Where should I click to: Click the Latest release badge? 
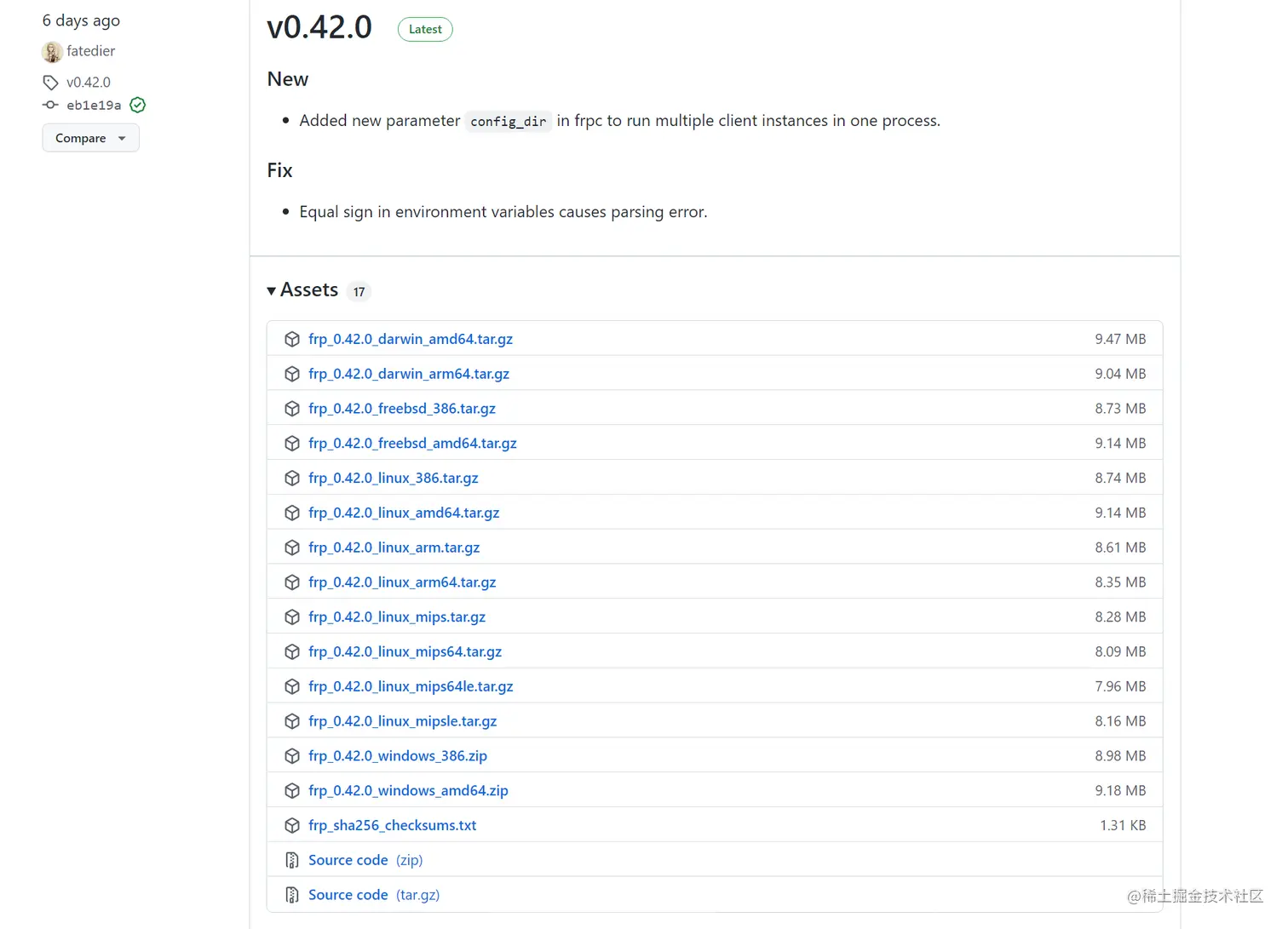(x=425, y=30)
